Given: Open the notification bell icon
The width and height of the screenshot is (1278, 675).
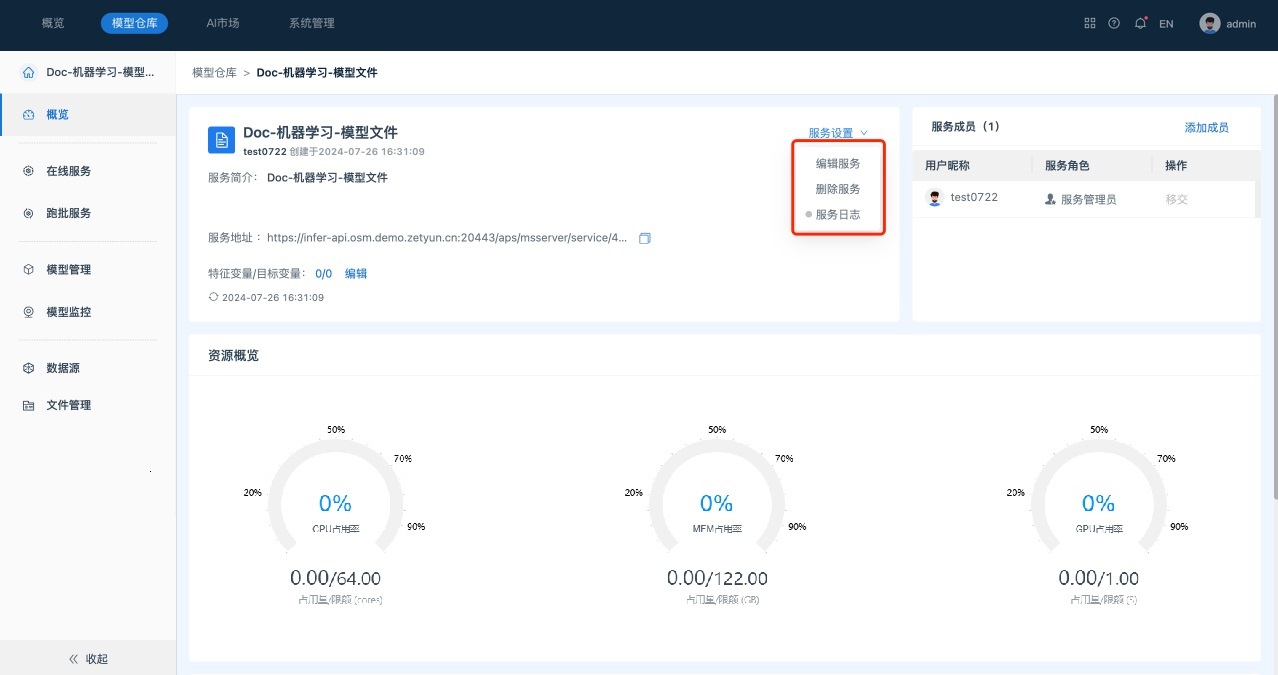Looking at the screenshot, I should pyautogui.click(x=1140, y=23).
